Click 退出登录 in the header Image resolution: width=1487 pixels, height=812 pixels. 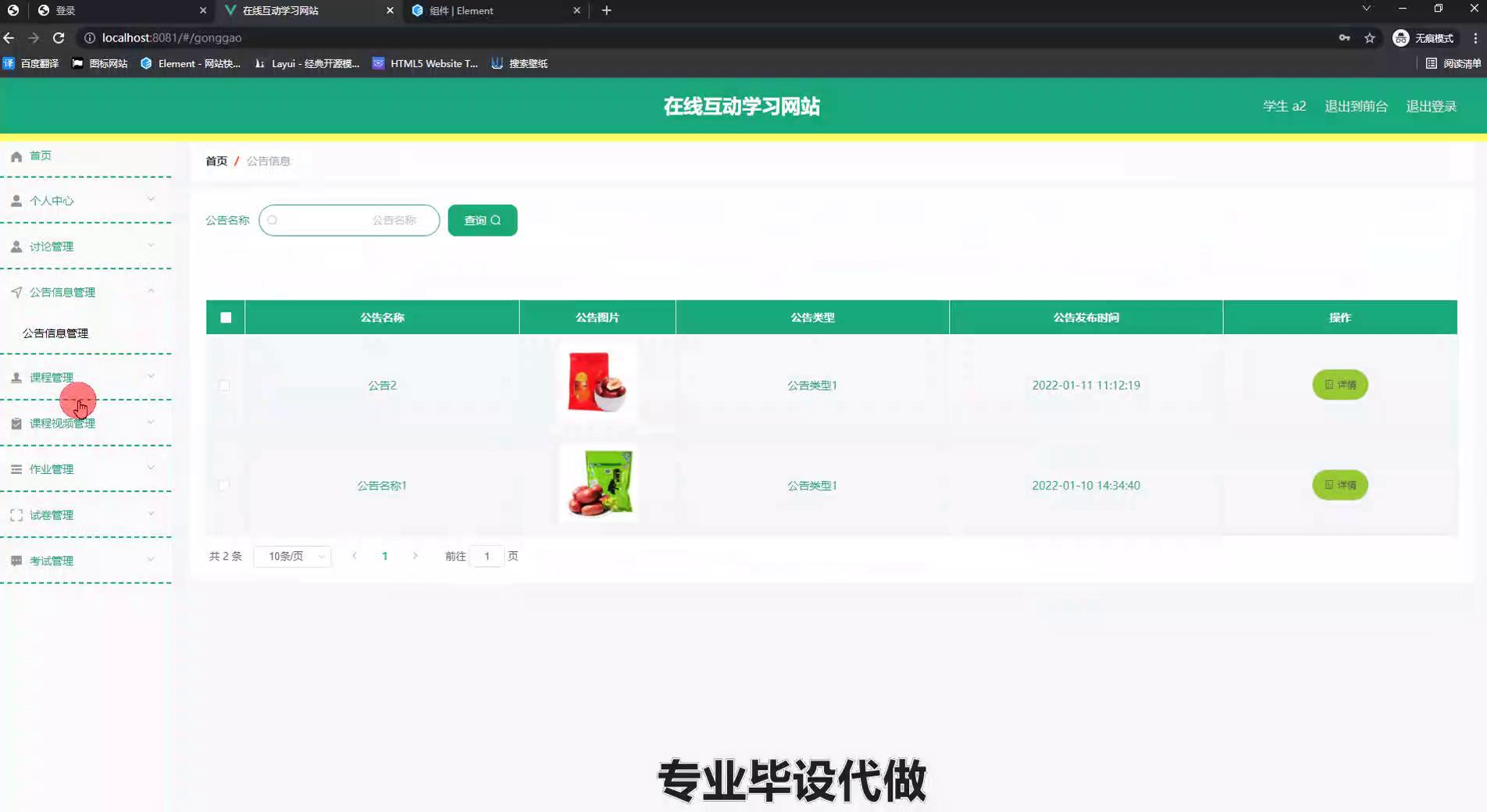point(1431,106)
